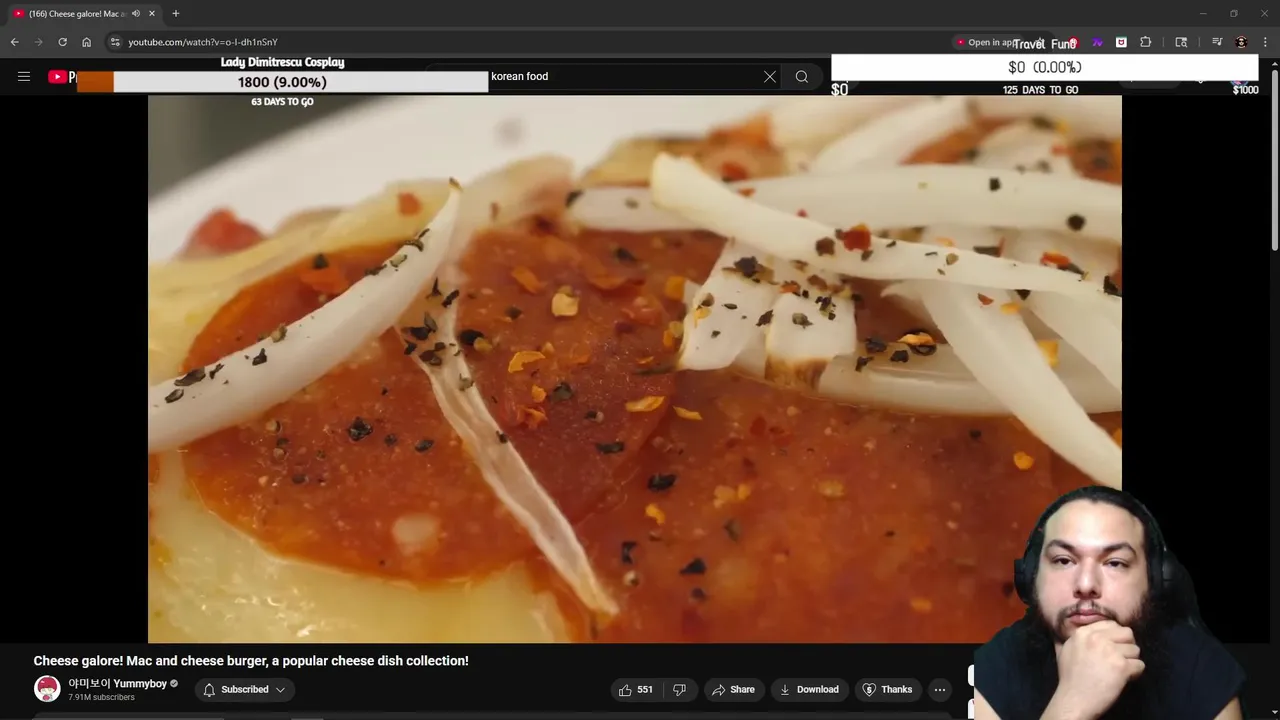1280x720 pixels.
Task: Reload the YouTube page
Action: [62, 42]
